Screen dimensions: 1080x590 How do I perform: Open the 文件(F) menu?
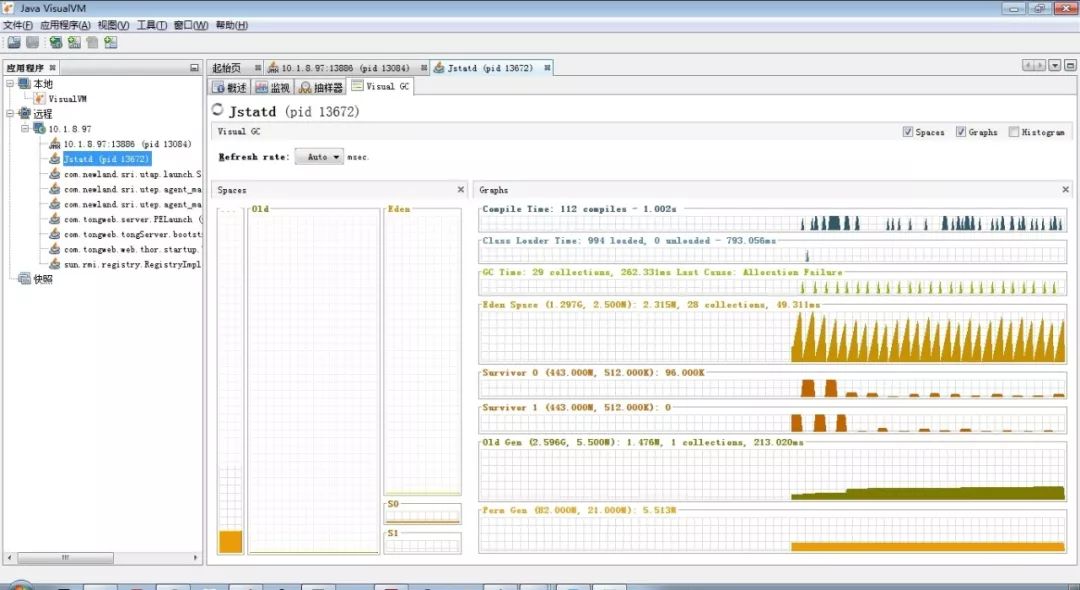18,25
